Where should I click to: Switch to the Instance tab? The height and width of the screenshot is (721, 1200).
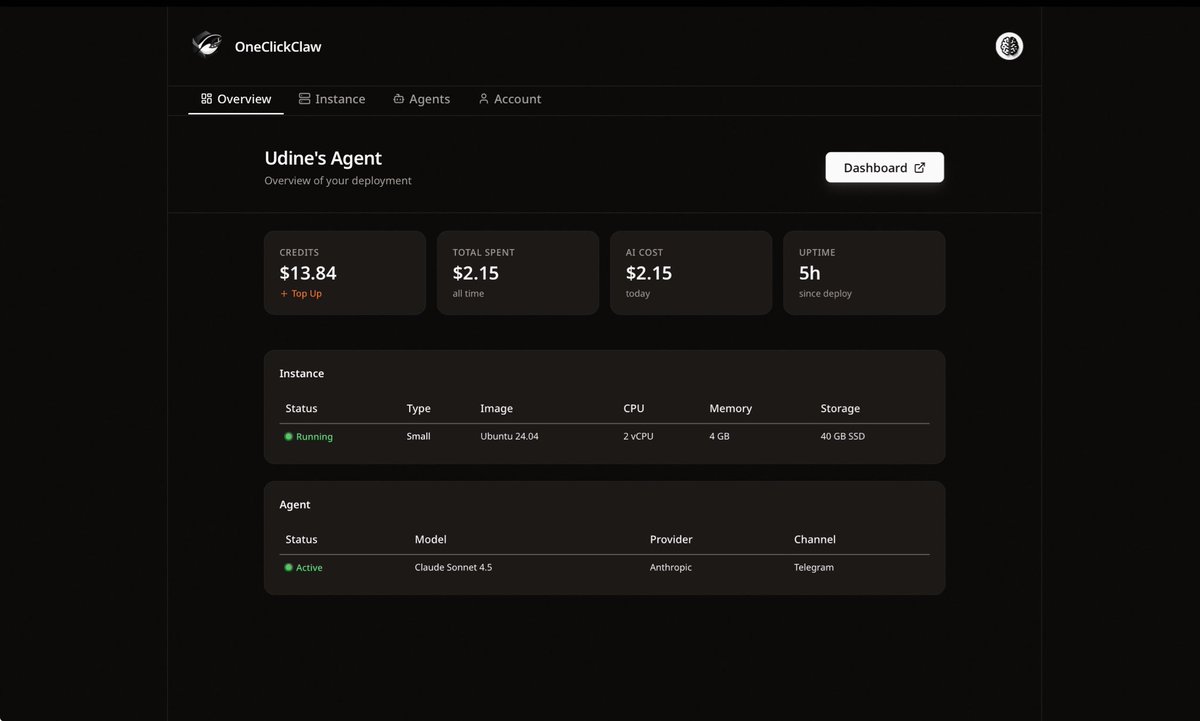(x=332, y=99)
